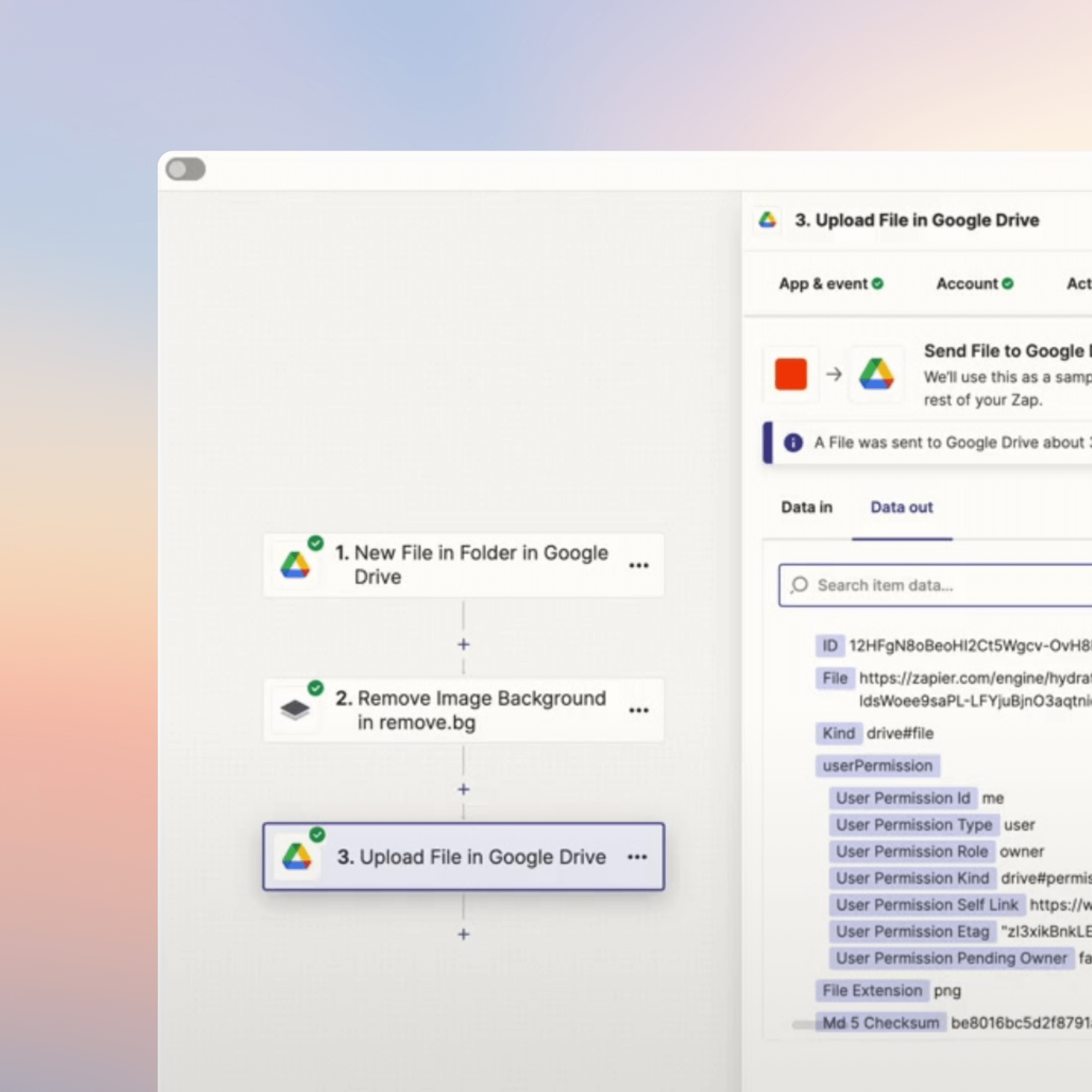Switch to the Data in tab
Viewport: 1092px width, 1092px height.
point(806,507)
